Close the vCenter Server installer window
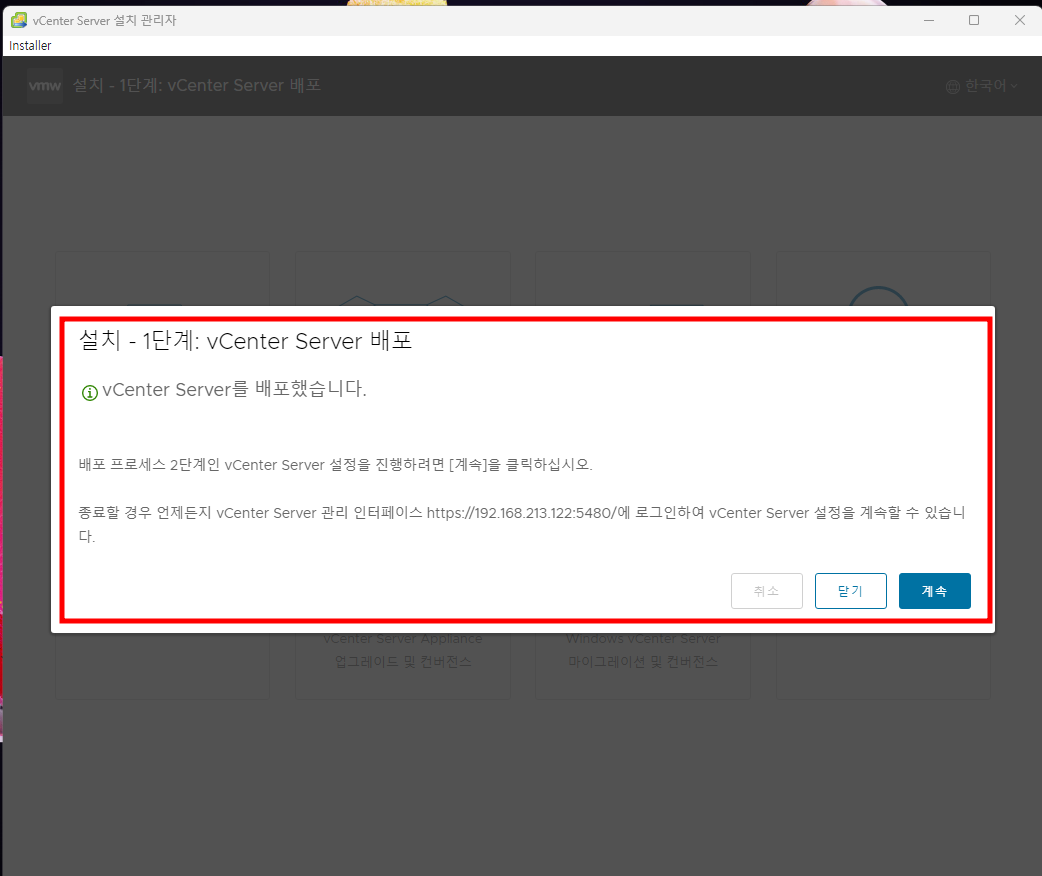1042x876 pixels. 1019,20
